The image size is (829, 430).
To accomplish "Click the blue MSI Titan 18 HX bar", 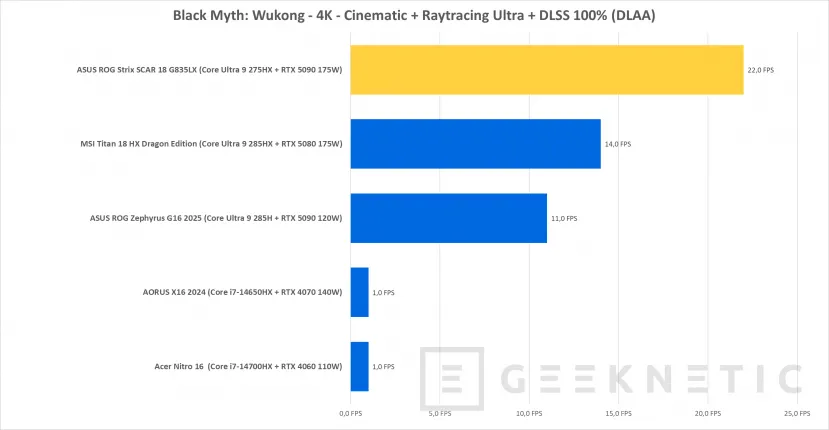I will (x=475, y=144).
